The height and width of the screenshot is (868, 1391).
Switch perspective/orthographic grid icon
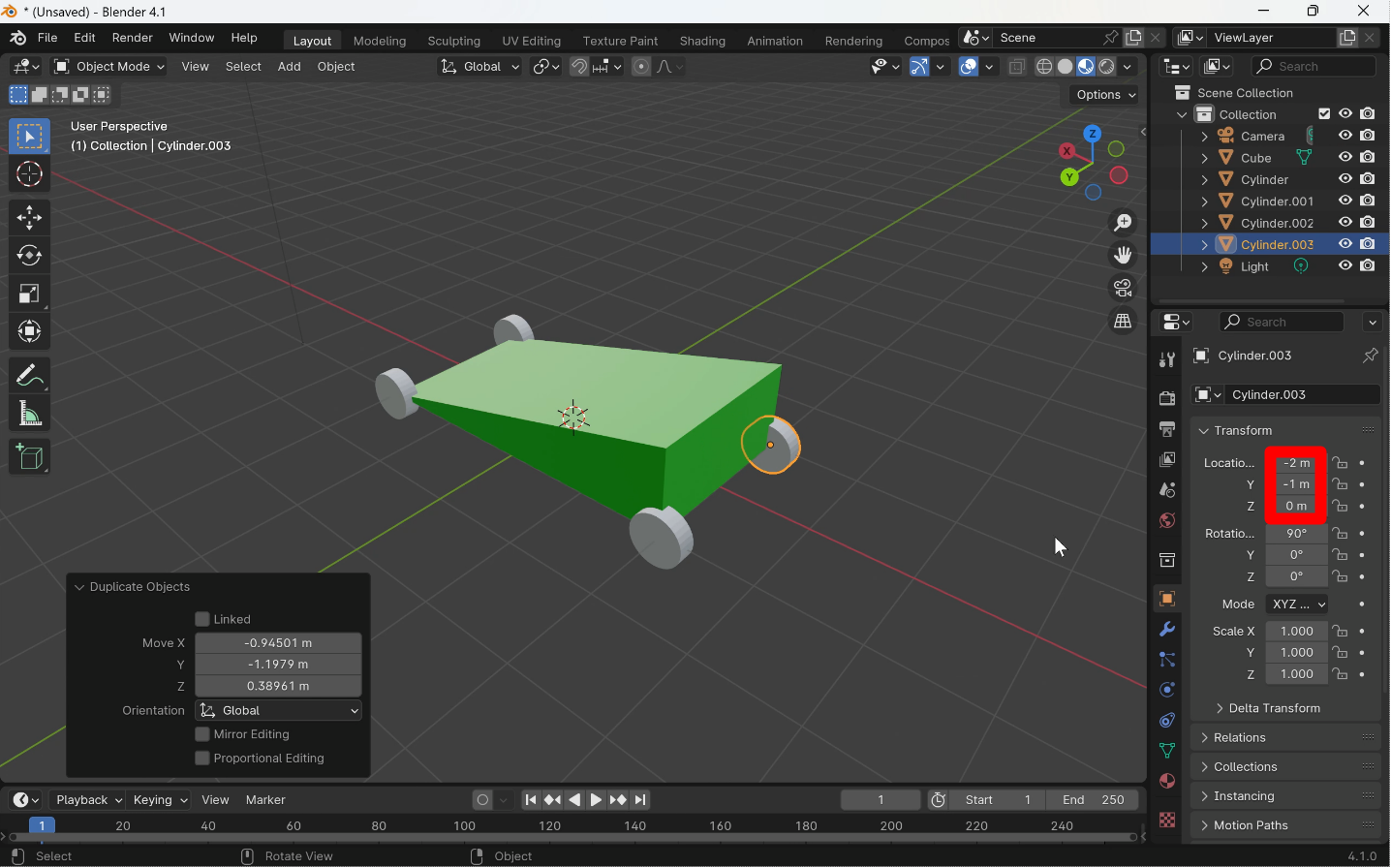[1123, 322]
